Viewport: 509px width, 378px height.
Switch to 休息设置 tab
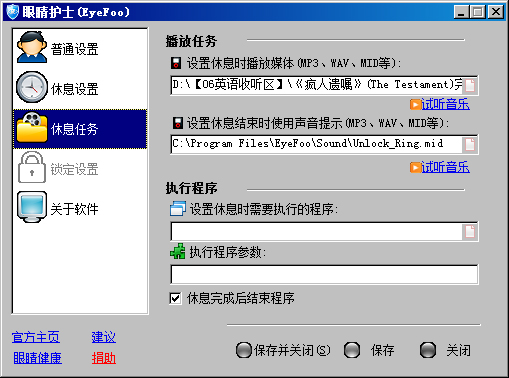[x=80, y=89]
